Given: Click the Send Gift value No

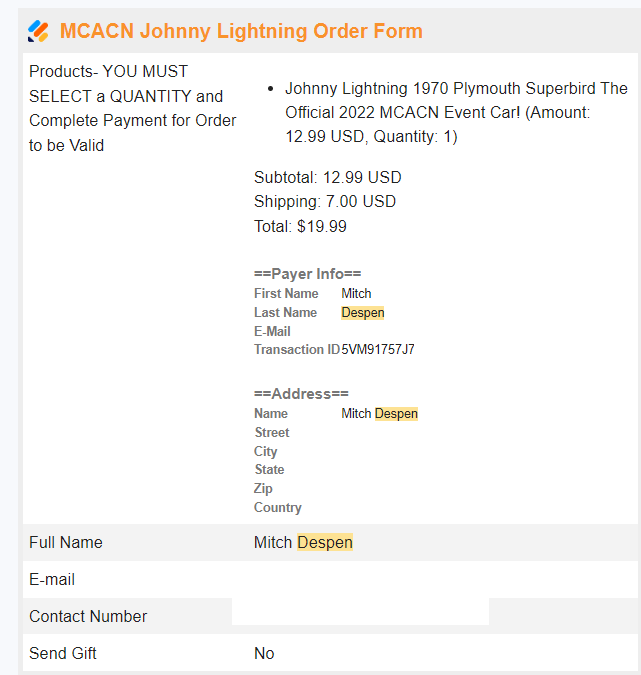Looking at the screenshot, I should point(264,653).
